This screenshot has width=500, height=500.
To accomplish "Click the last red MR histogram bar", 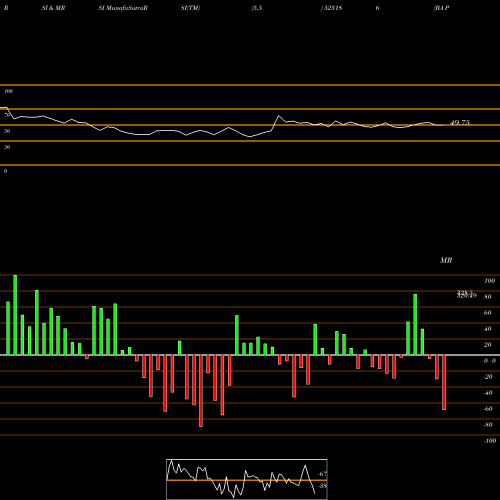I will point(444,382).
